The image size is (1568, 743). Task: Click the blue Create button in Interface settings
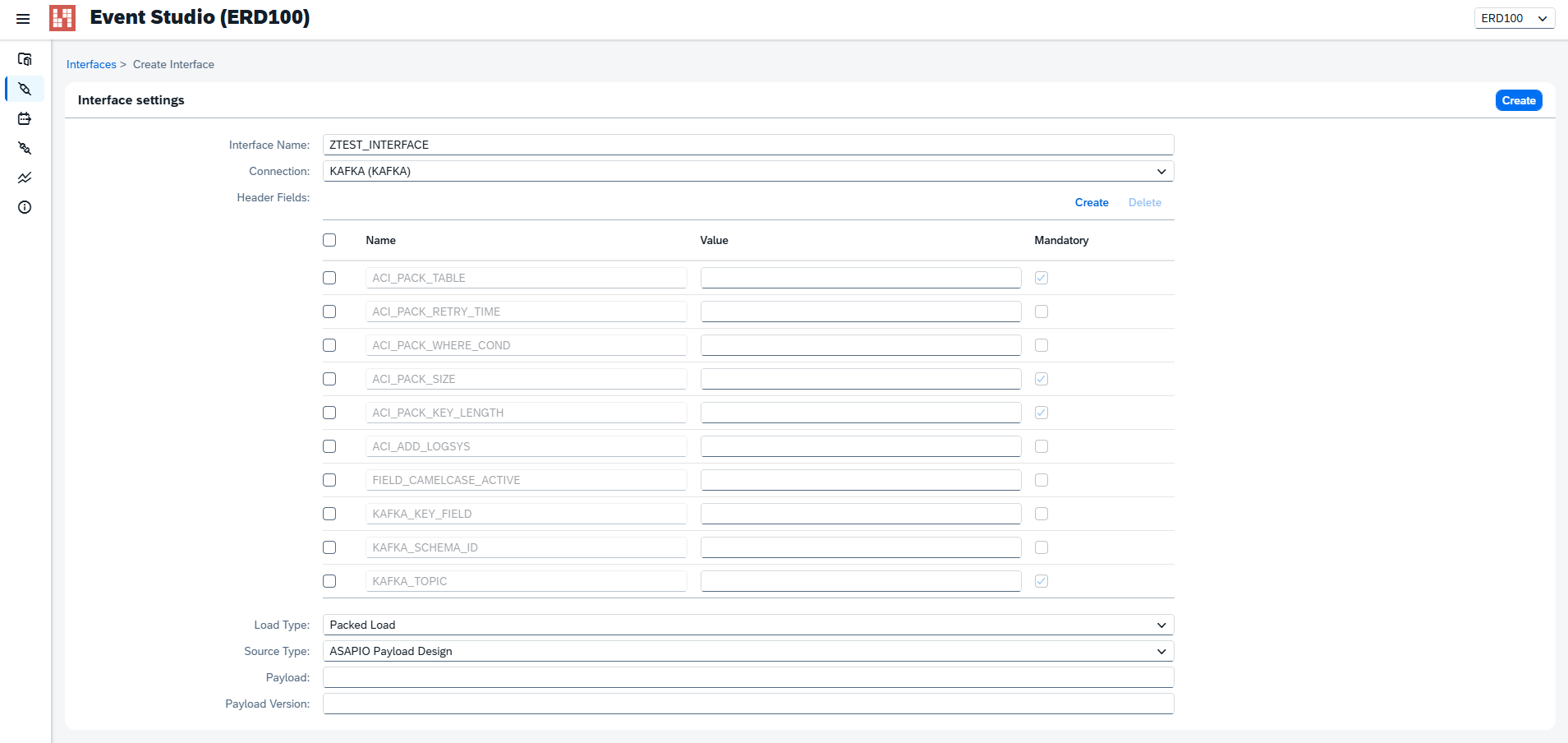[x=1519, y=100]
